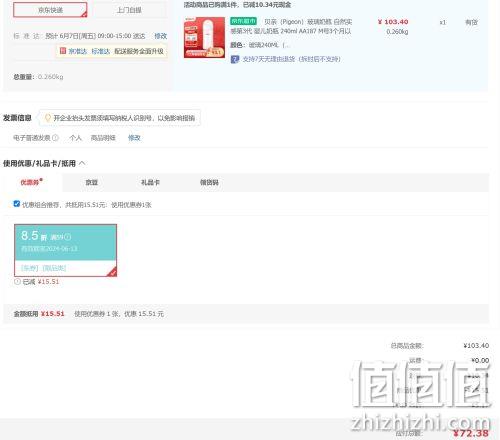Image resolution: width=500 pixels, height=440 pixels.
Task: Collapse the 使用优惠/礼品卡/抵用 section
Action: (x=82, y=163)
